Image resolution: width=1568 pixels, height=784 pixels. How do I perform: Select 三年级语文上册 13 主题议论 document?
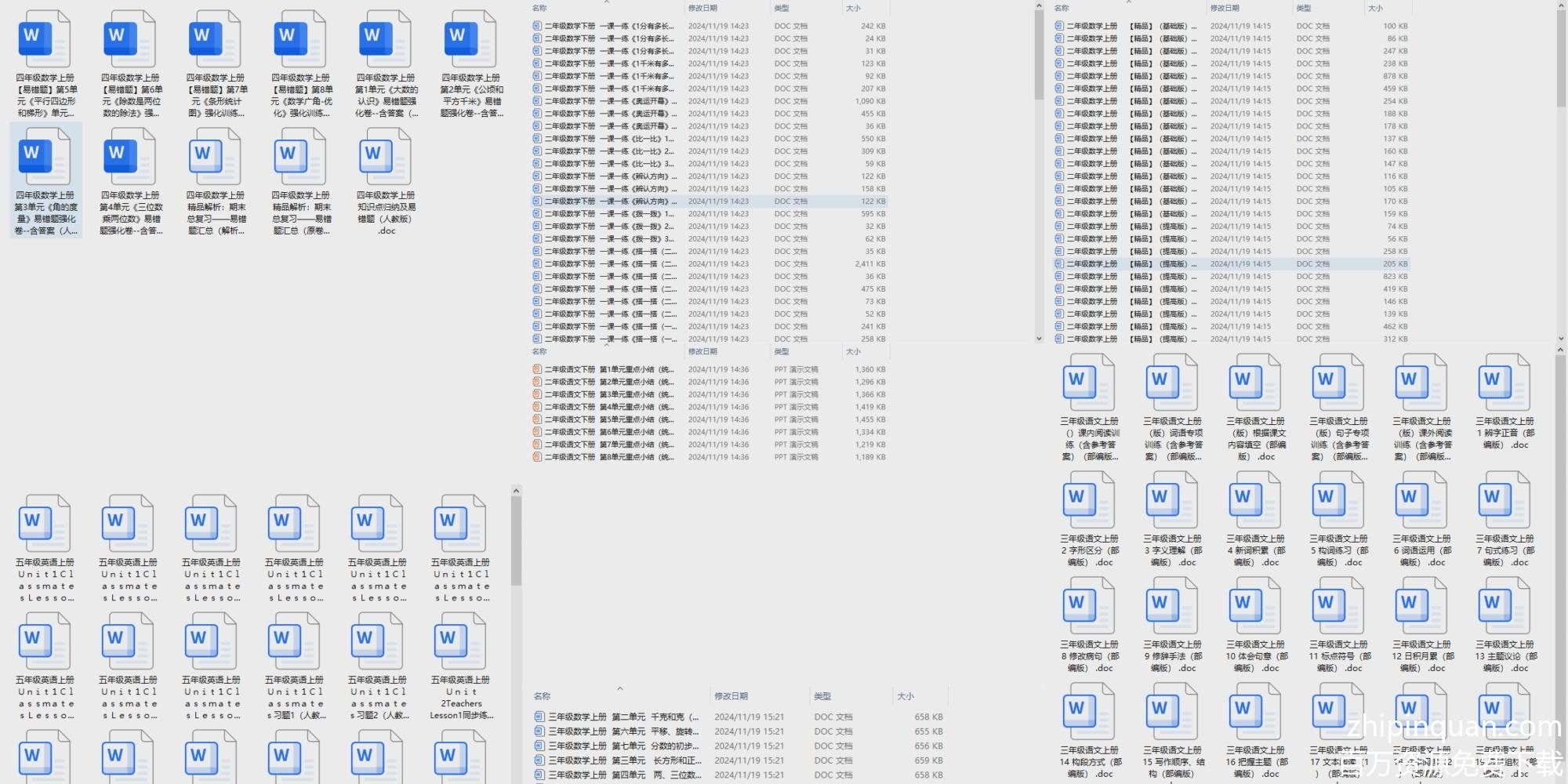tap(1504, 608)
